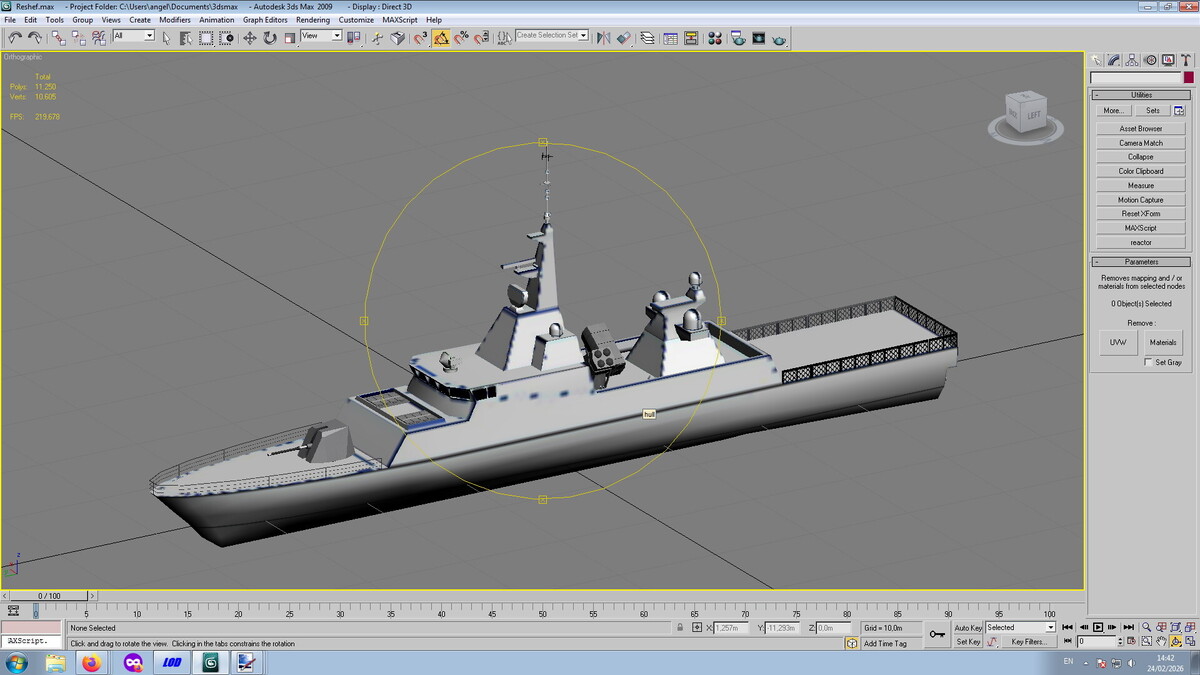
Task: Select the Pan View hand icon
Action: [1160, 642]
